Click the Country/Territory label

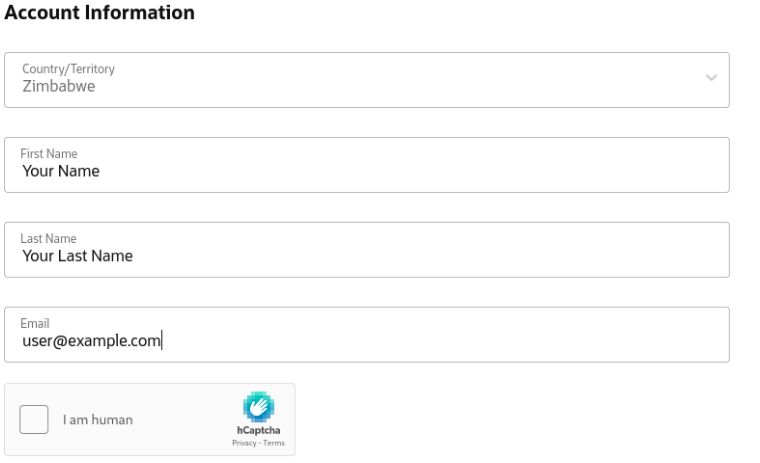pyautogui.click(x=68, y=69)
